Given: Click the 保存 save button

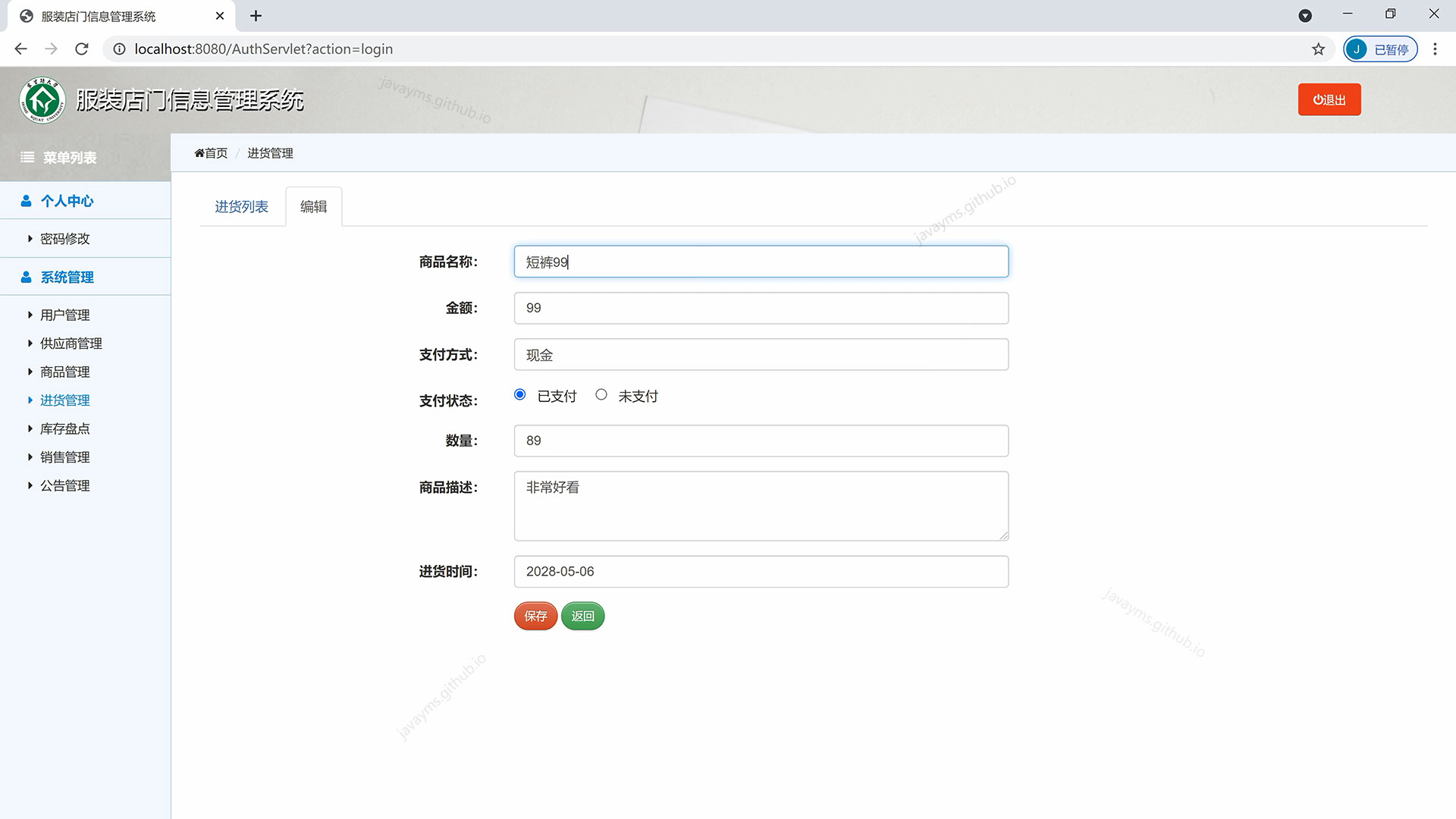Looking at the screenshot, I should [x=535, y=616].
